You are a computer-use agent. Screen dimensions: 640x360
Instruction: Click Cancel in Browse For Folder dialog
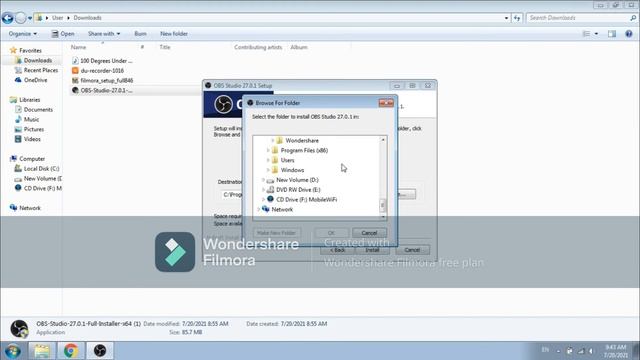pyautogui.click(x=369, y=233)
